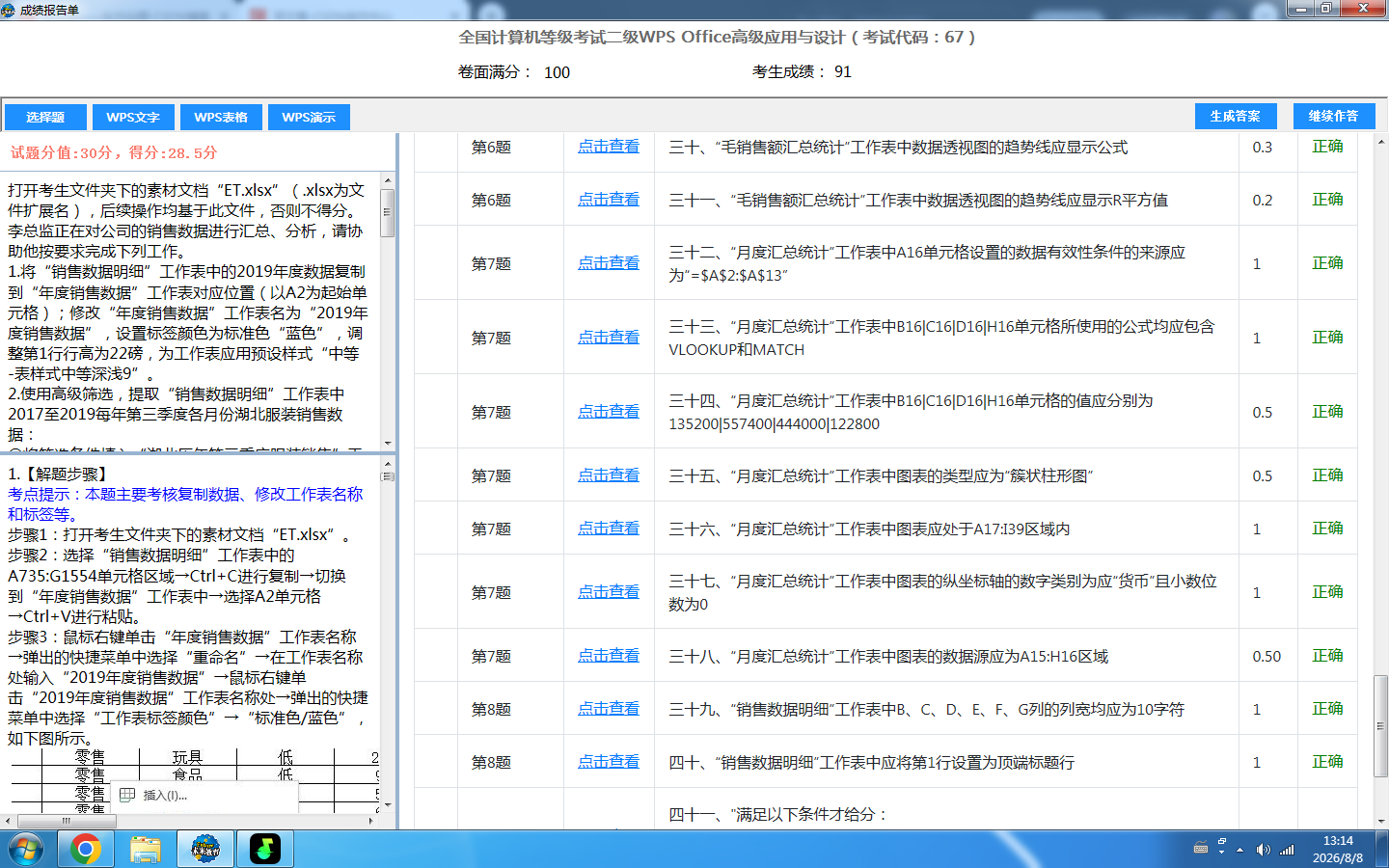The height and width of the screenshot is (868, 1389).
Task: Click 第7题 cell for item 三十二
Action: (491, 264)
